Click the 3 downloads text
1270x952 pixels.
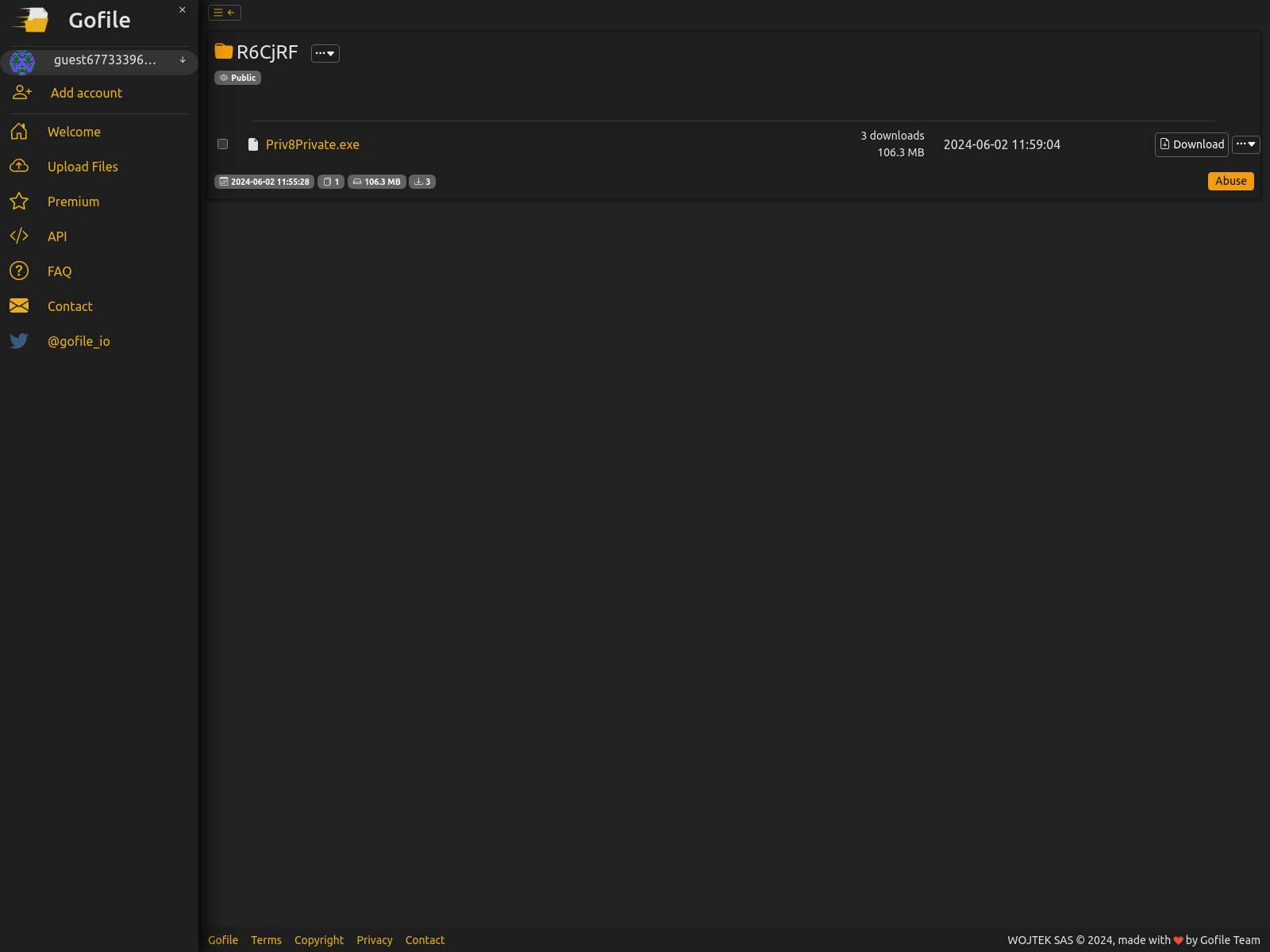pyautogui.click(x=892, y=136)
